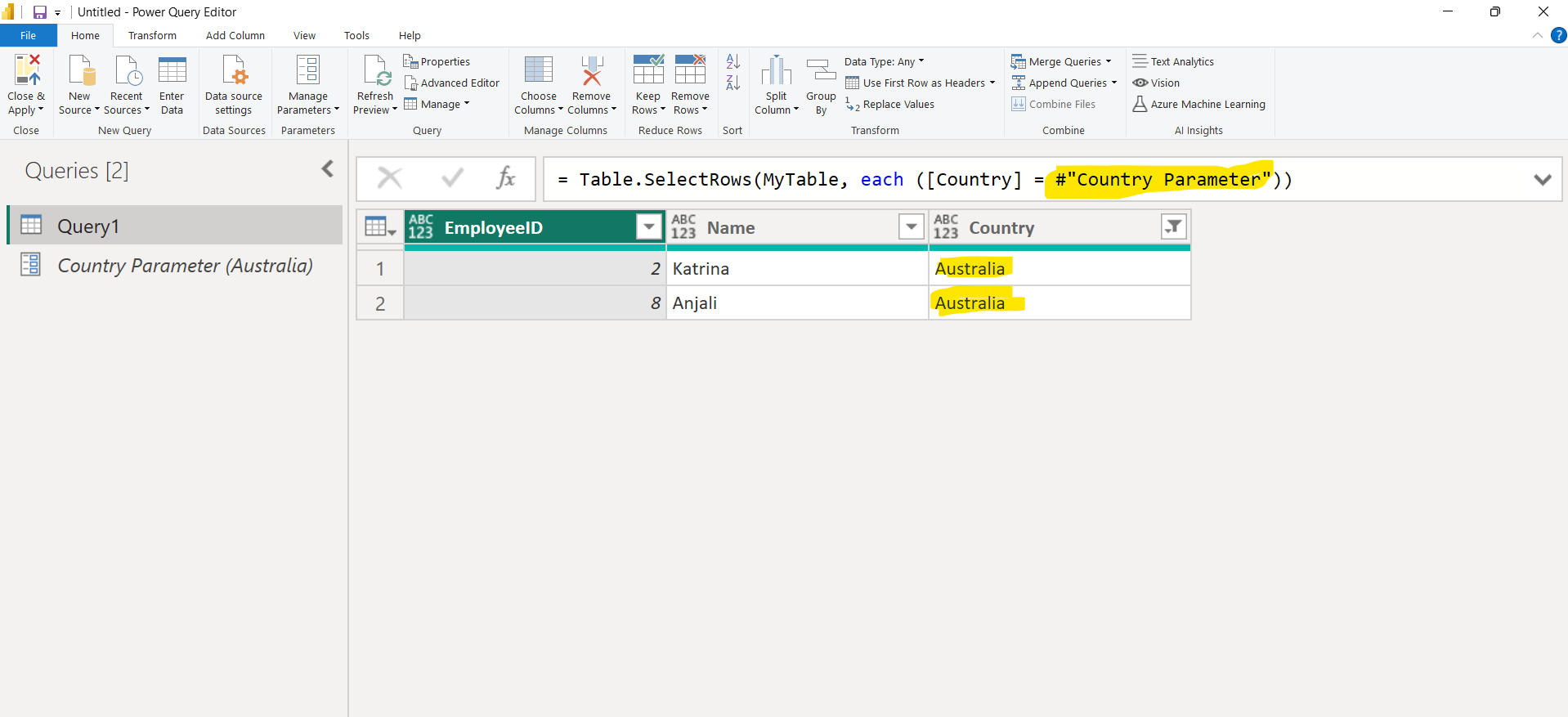Viewport: 1568px width, 717px height.
Task: Click the Azure Machine Learning button
Action: click(x=1198, y=105)
